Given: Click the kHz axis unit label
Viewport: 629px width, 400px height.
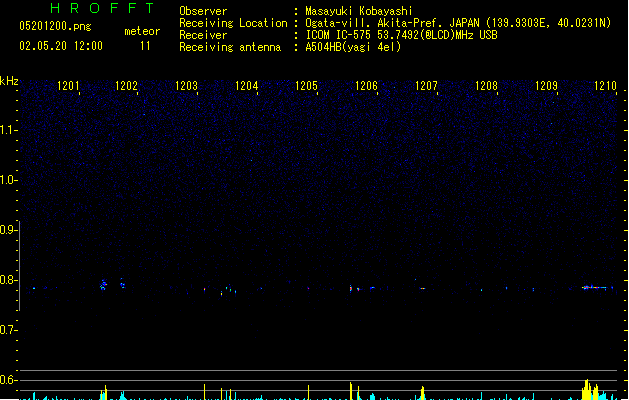Looking at the screenshot, I should pyautogui.click(x=9, y=81).
